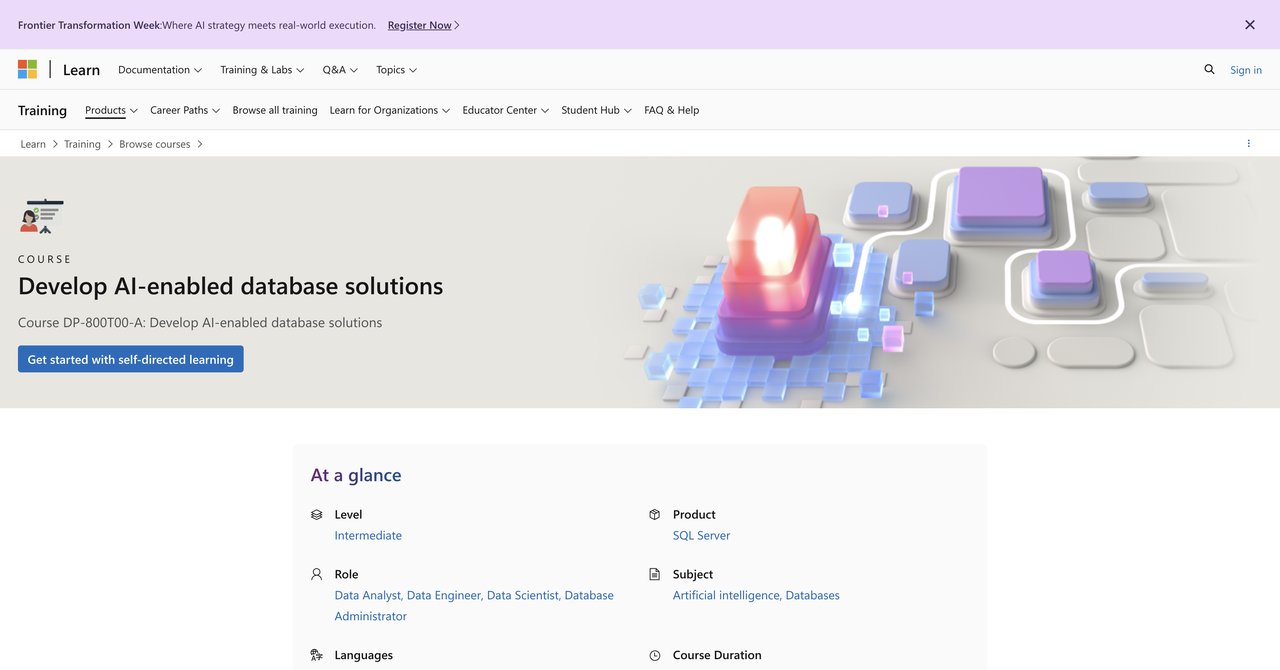Viewport: 1280px width, 670px height.
Task: Open Browse all training
Action: 275,110
